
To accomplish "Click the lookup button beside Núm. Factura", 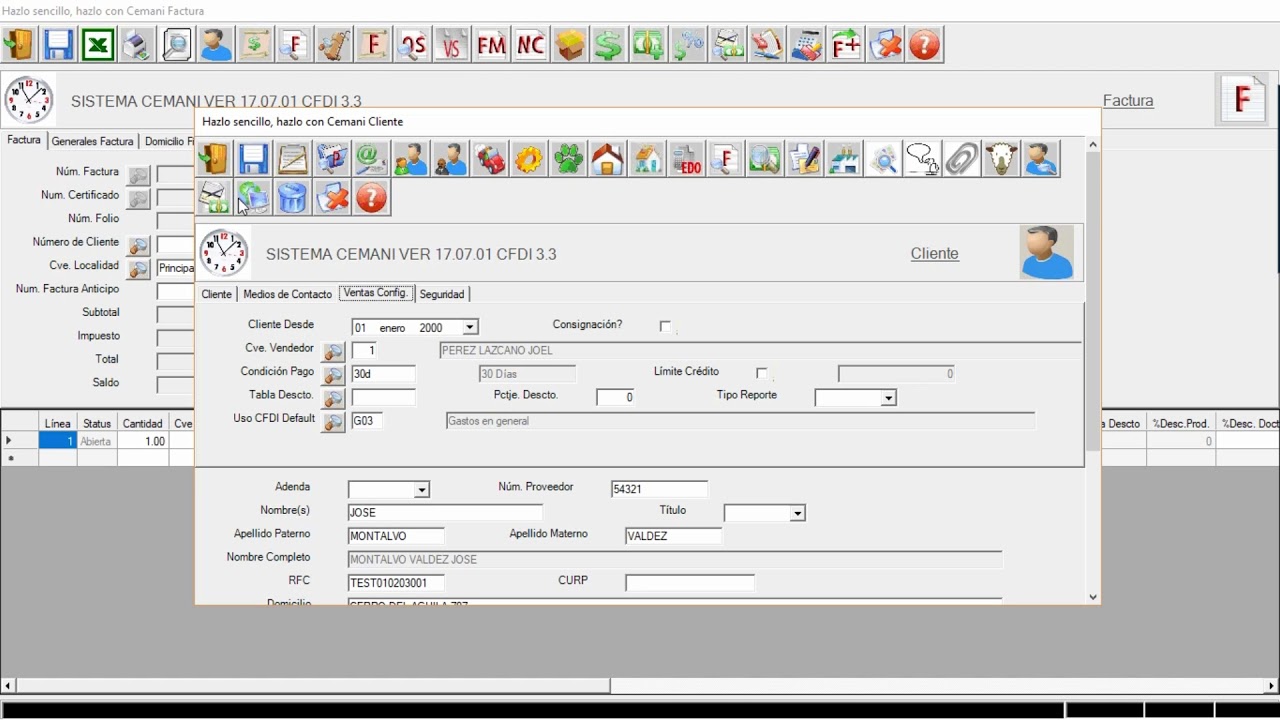I will [139, 175].
